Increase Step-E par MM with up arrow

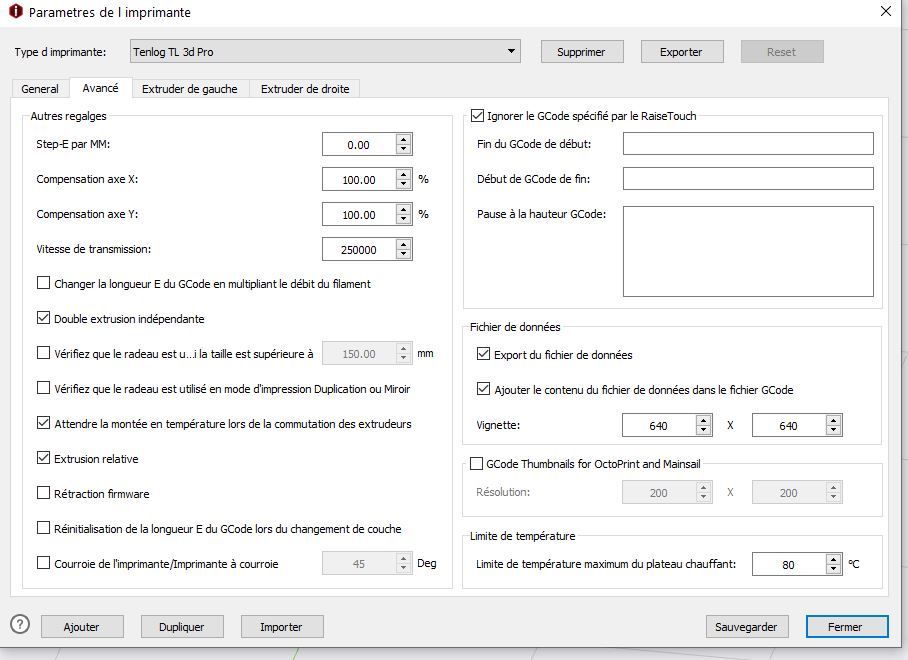404,139
